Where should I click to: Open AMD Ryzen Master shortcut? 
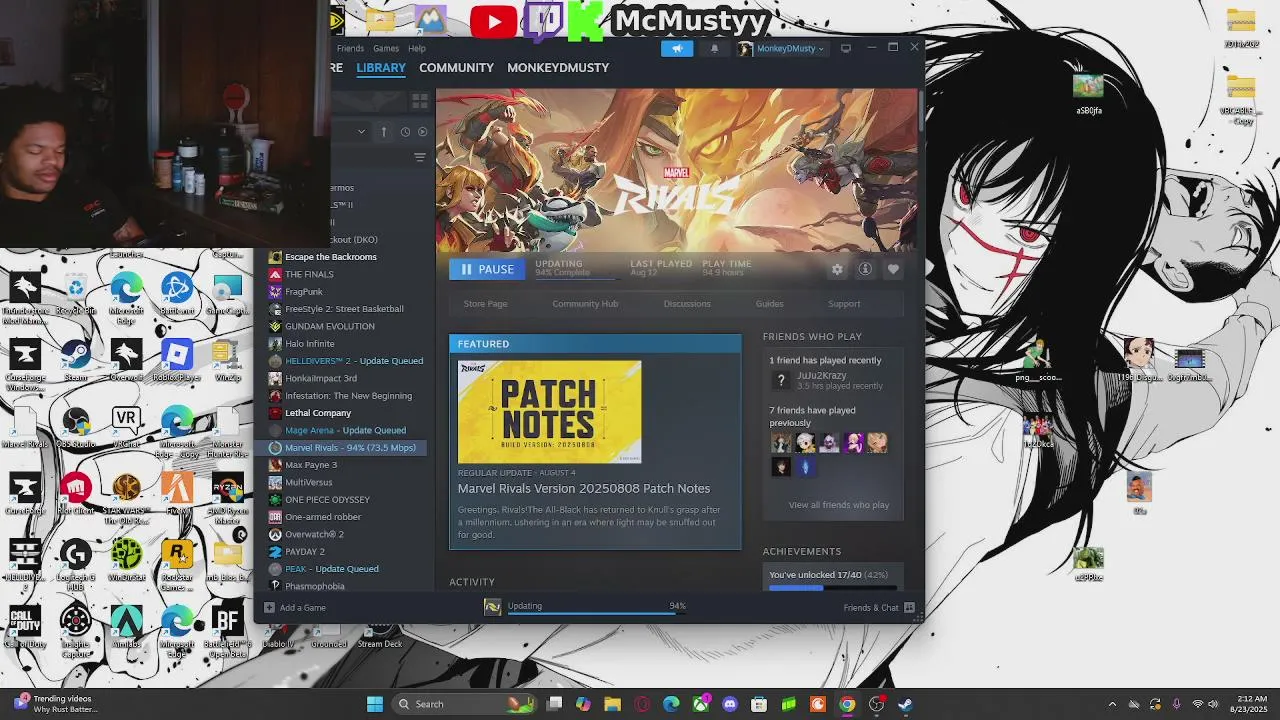pos(228,498)
